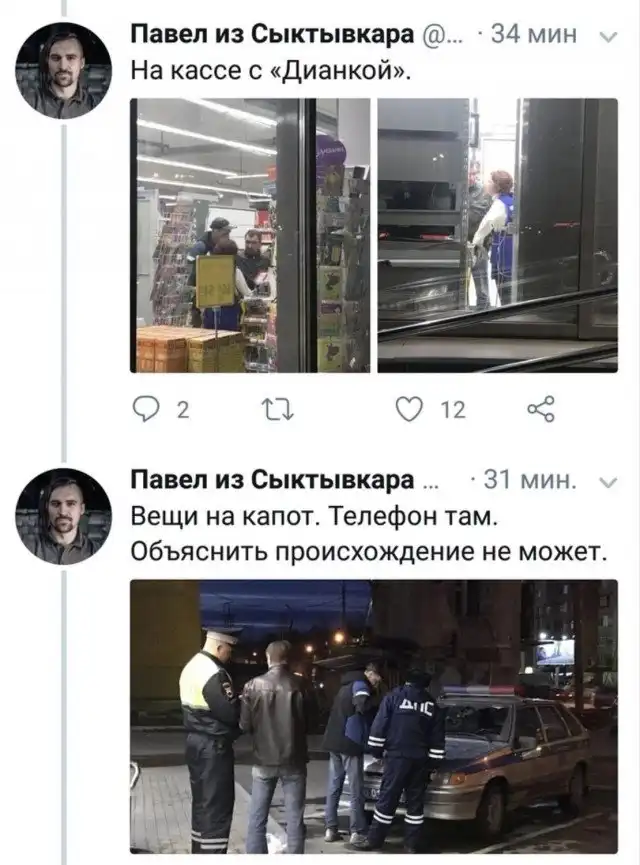Open the left checkout store photo
Image resolution: width=640 pixels, height=865 pixels.
click(250, 236)
